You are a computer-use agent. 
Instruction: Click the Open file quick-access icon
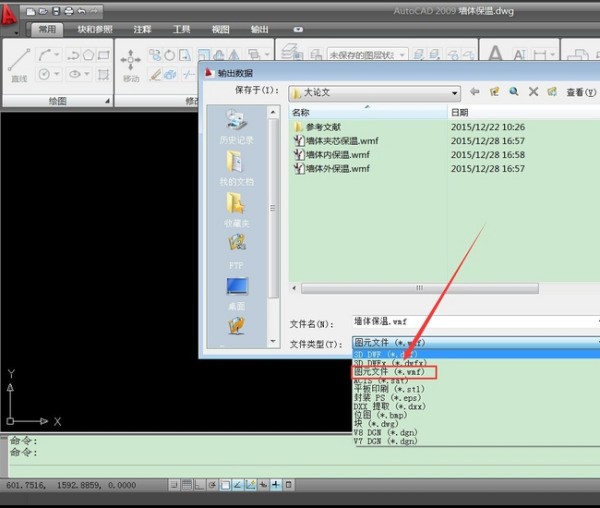coord(43,11)
